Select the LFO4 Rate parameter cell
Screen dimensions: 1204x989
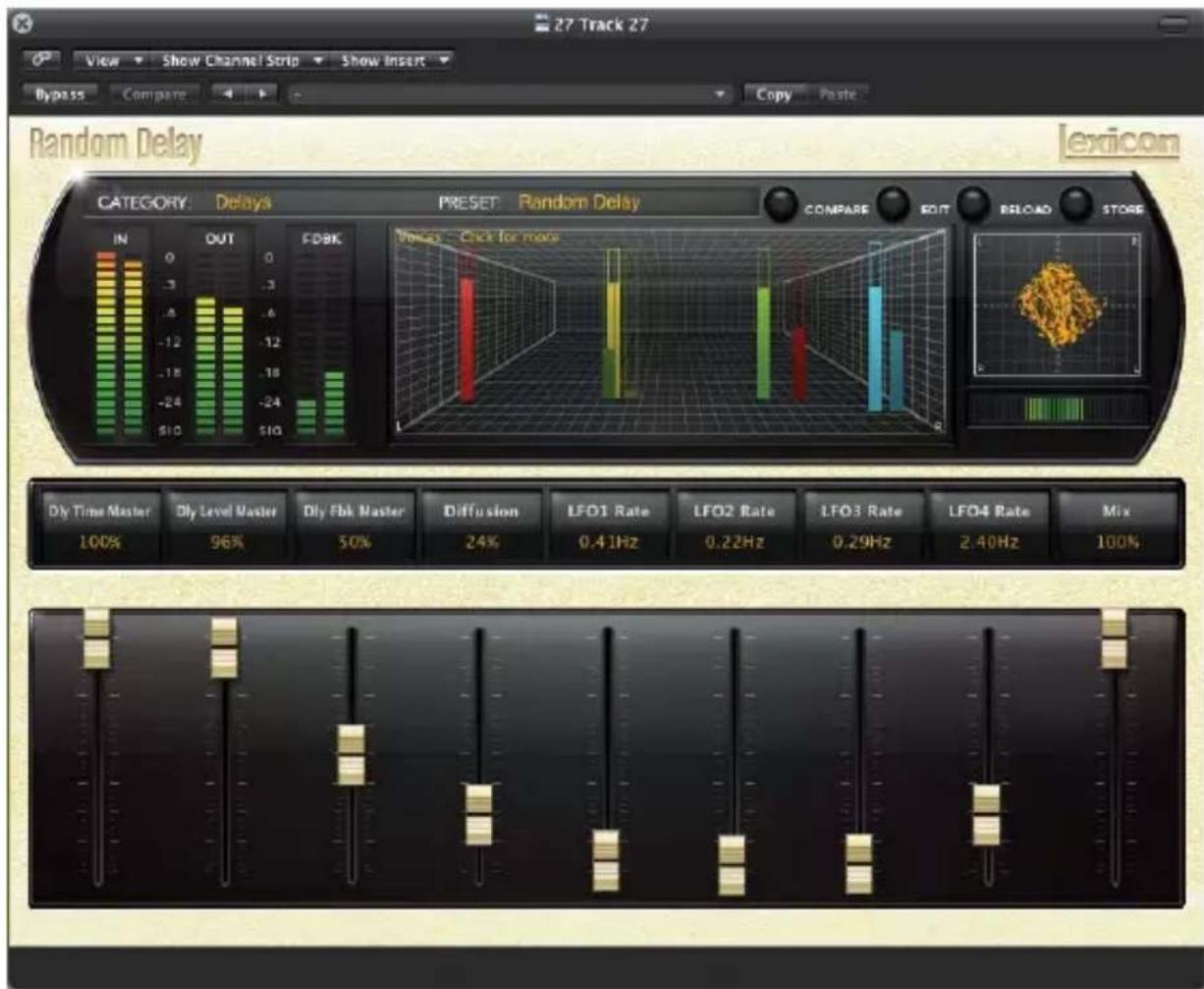pos(989,529)
